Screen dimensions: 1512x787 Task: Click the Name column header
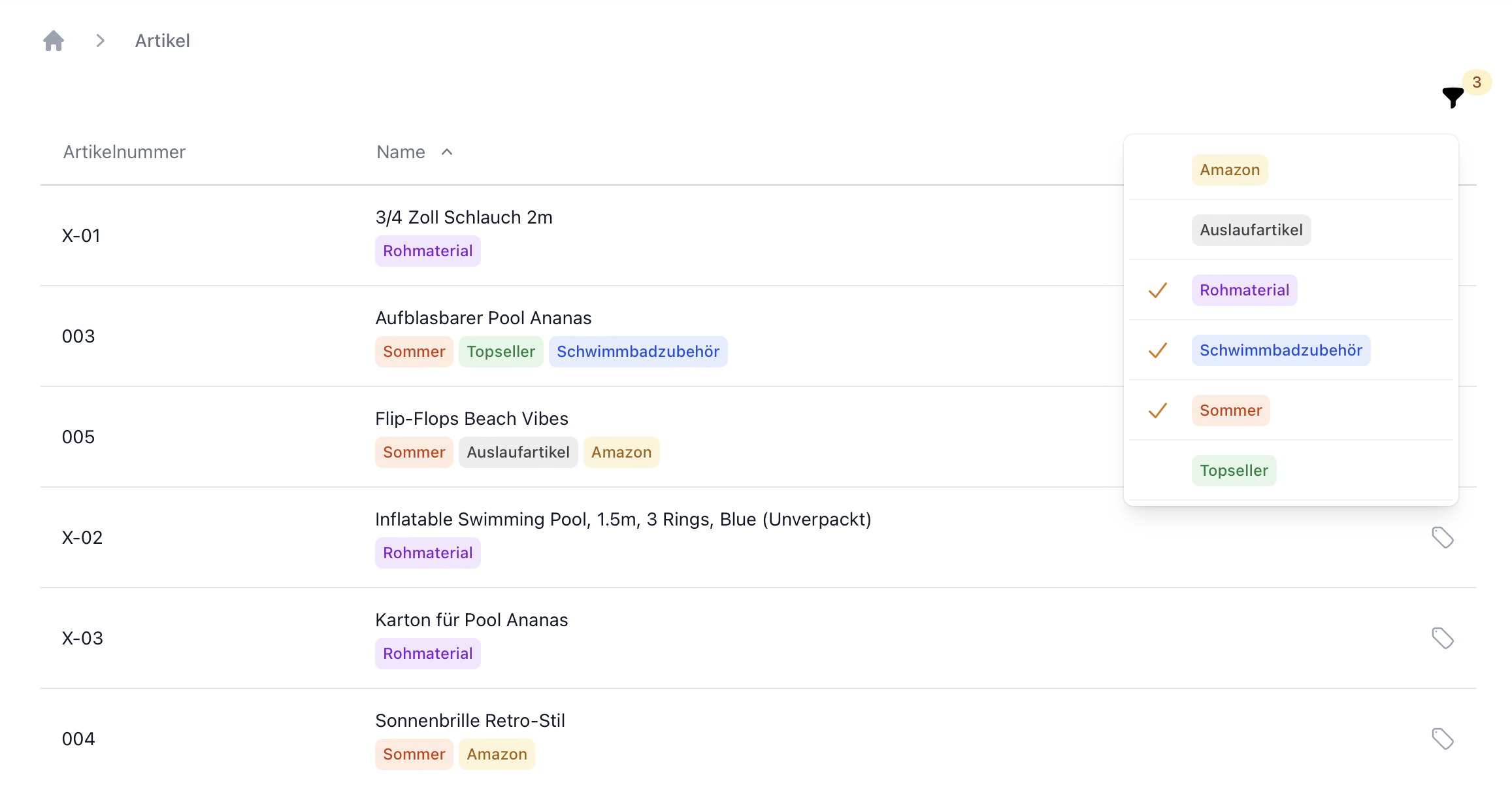(x=401, y=152)
